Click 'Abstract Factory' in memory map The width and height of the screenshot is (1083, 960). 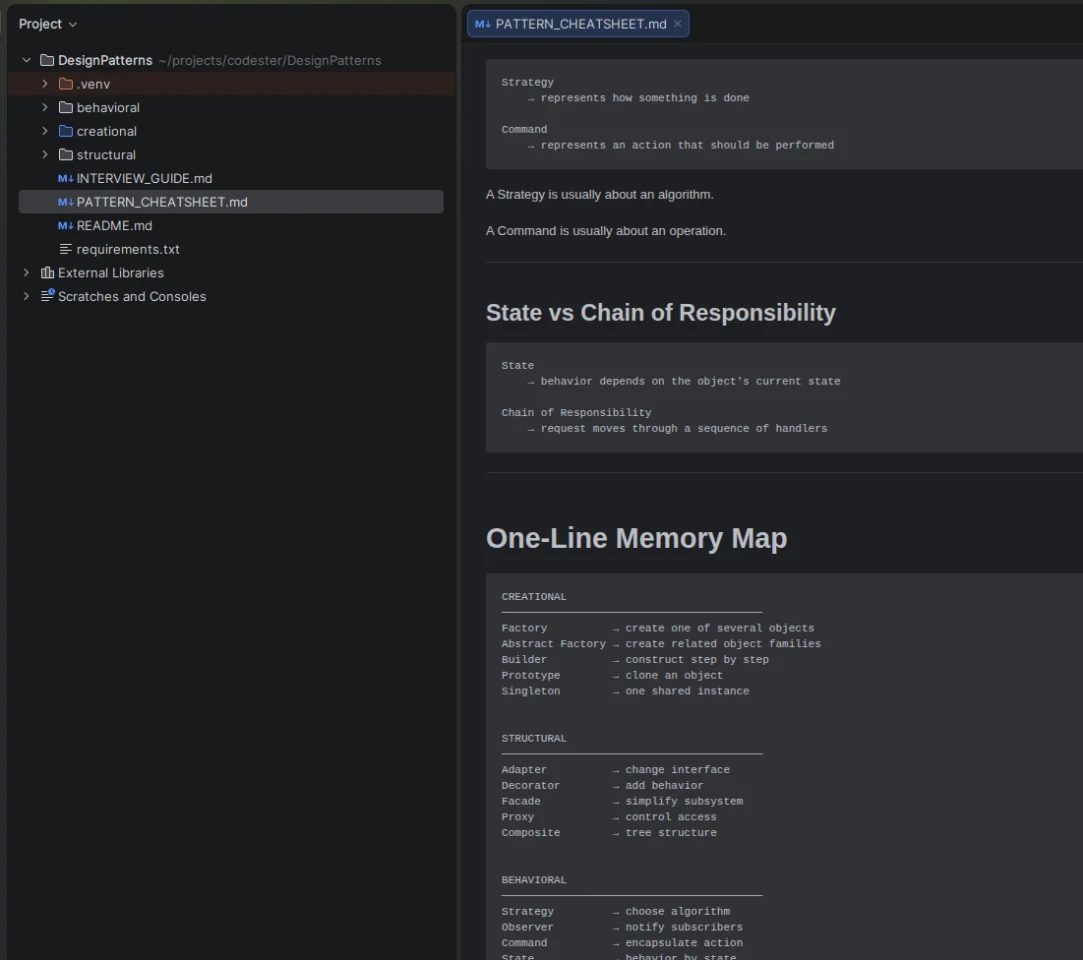pos(553,643)
